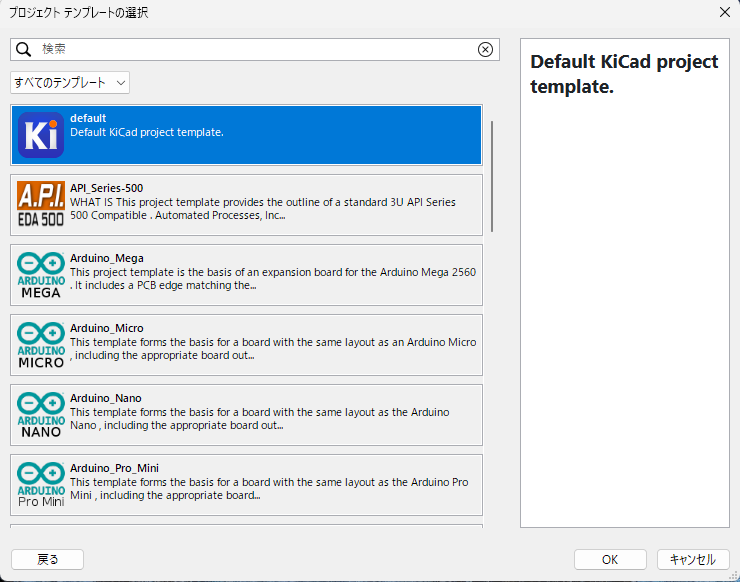
Task: Click the magnifying glass search icon
Action: click(x=23, y=49)
